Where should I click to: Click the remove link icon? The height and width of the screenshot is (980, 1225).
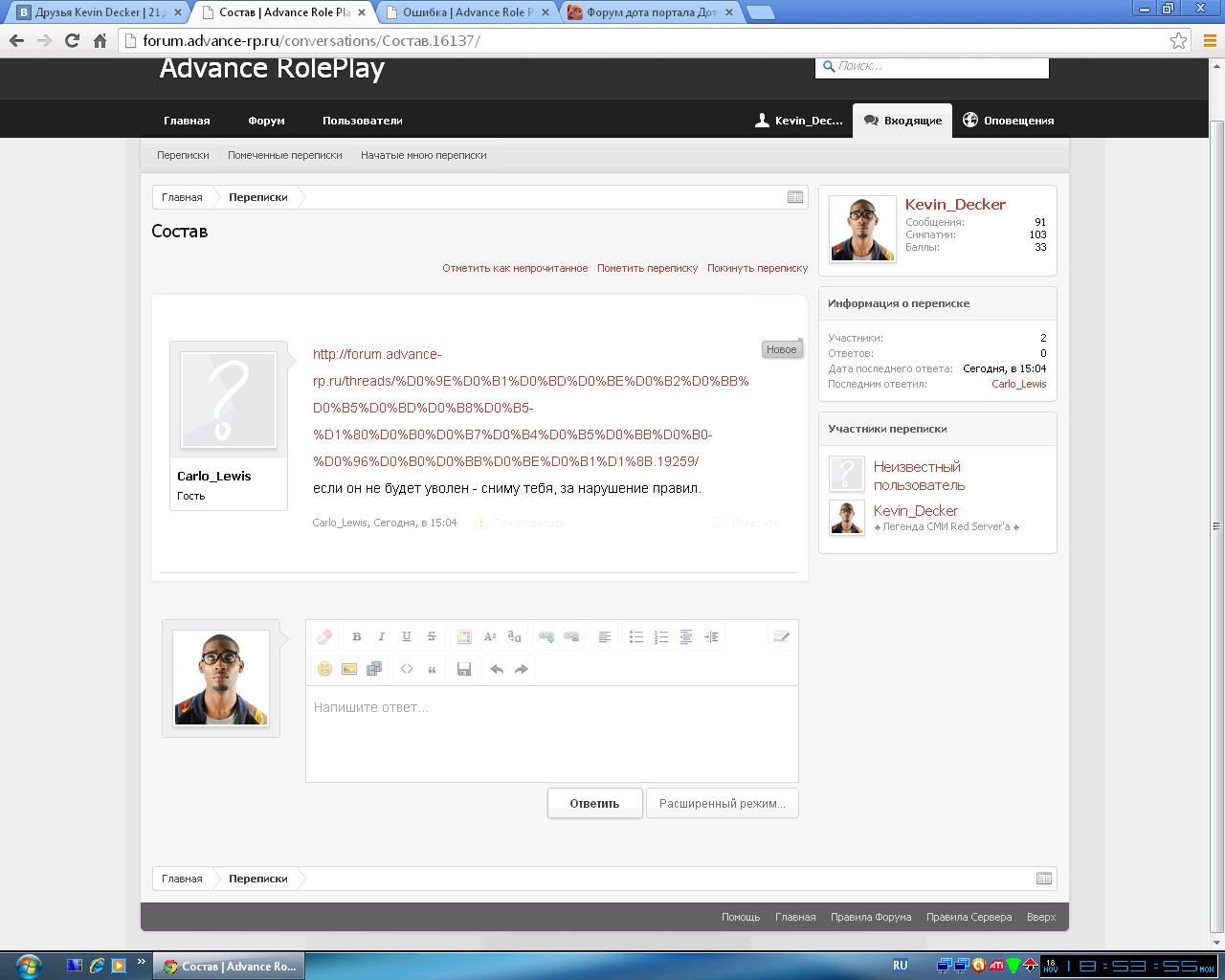click(571, 637)
